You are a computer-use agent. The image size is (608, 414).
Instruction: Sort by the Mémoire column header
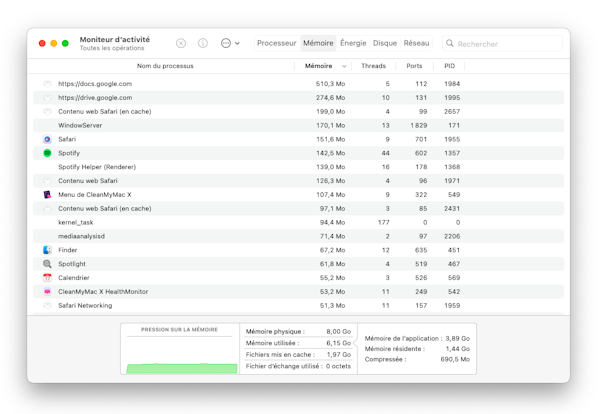click(318, 66)
